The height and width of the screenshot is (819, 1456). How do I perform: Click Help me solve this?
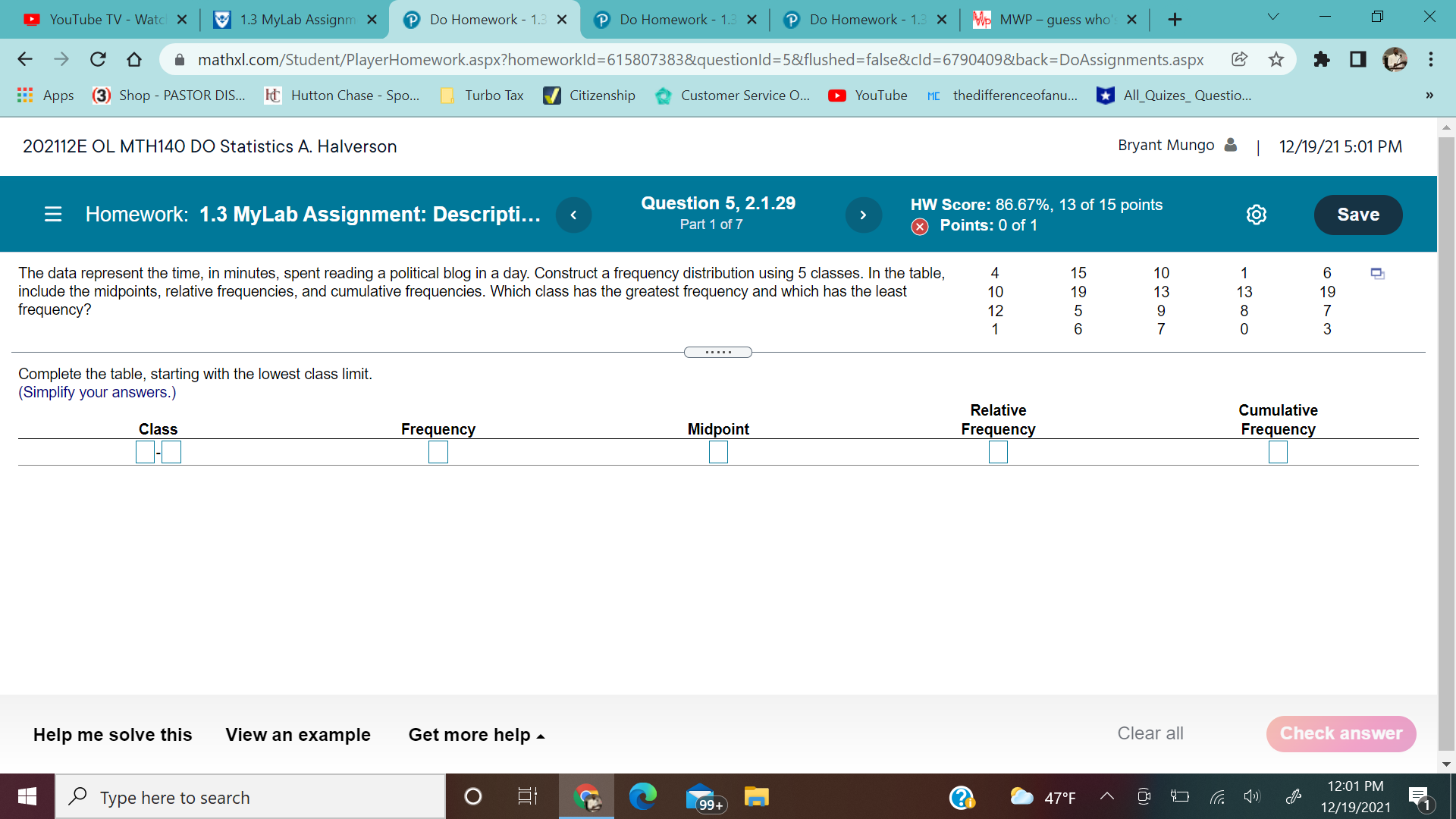point(112,735)
